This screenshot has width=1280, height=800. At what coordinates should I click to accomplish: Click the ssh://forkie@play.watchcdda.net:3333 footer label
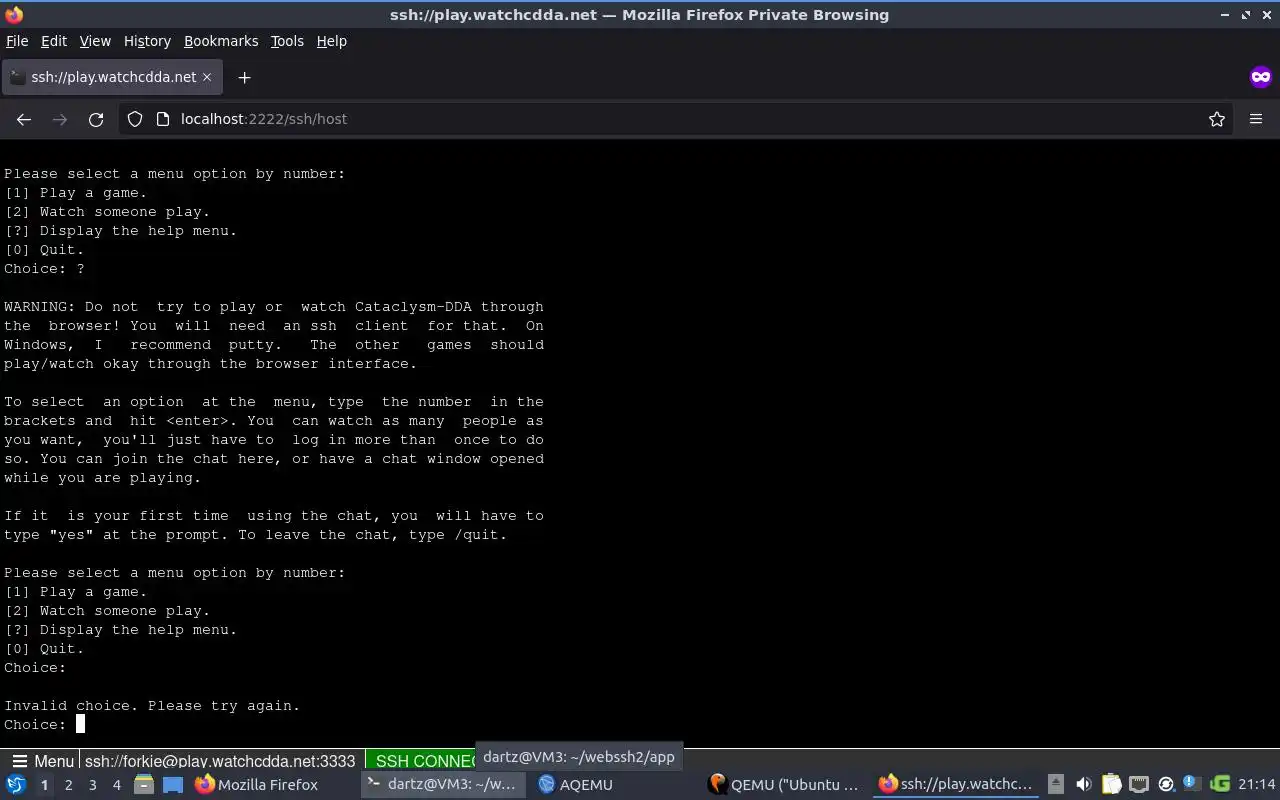[219, 761]
